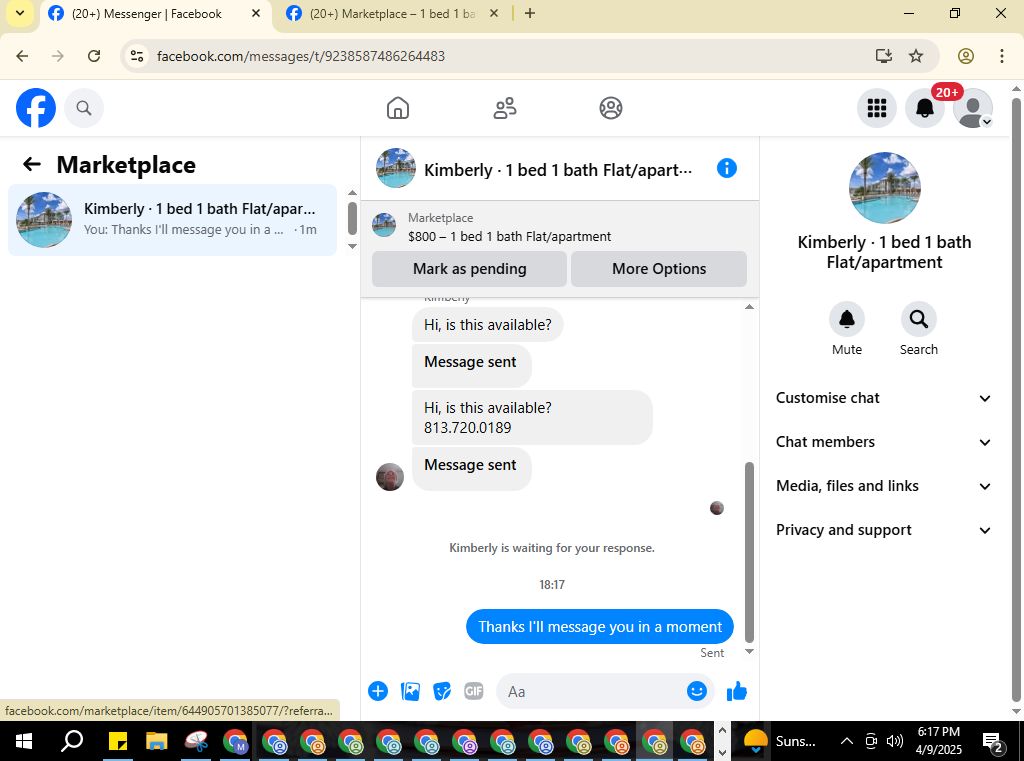
Task: Click the sender avatar beside Message sent
Action: (390, 477)
